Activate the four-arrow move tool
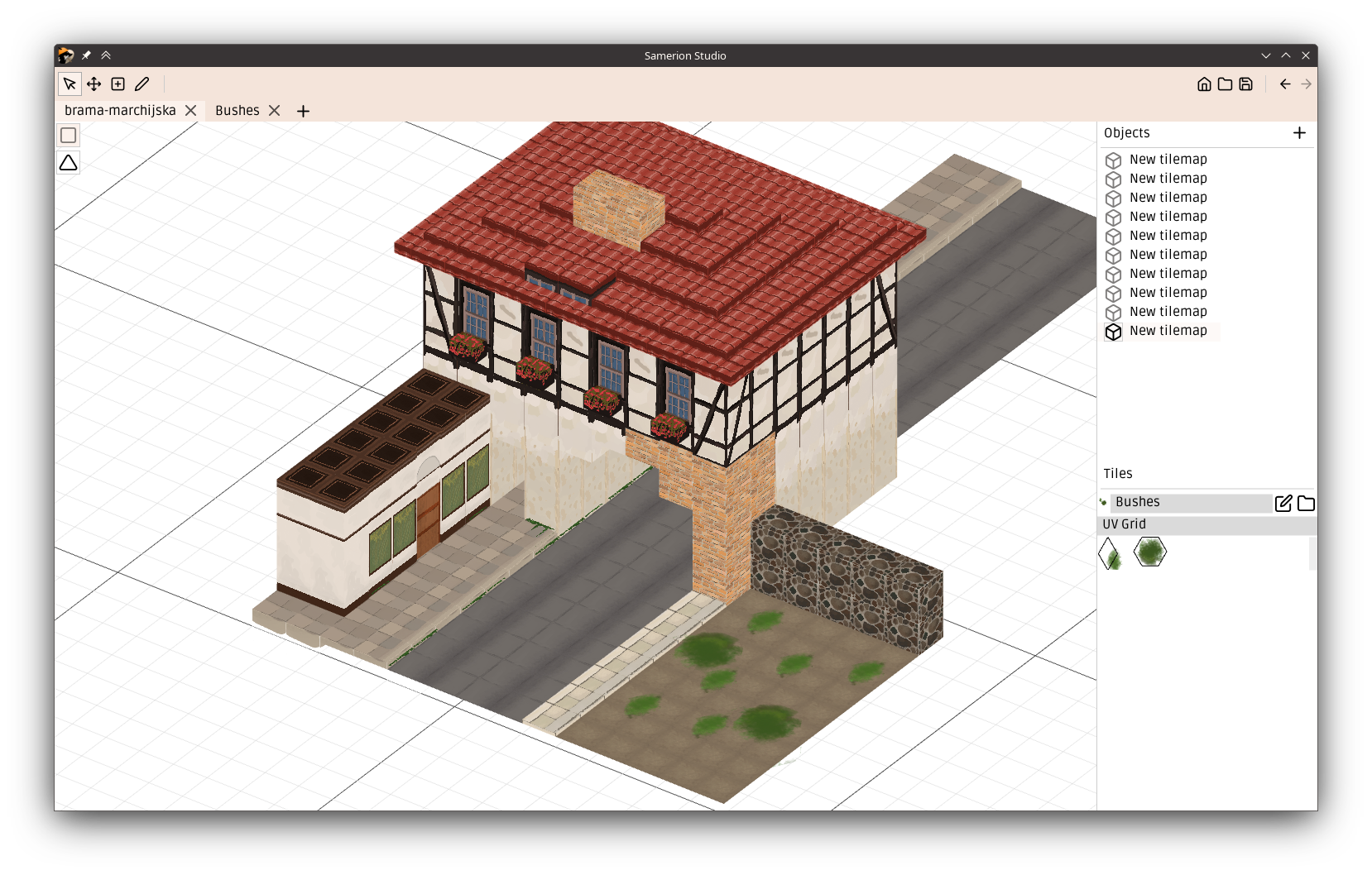 point(94,84)
